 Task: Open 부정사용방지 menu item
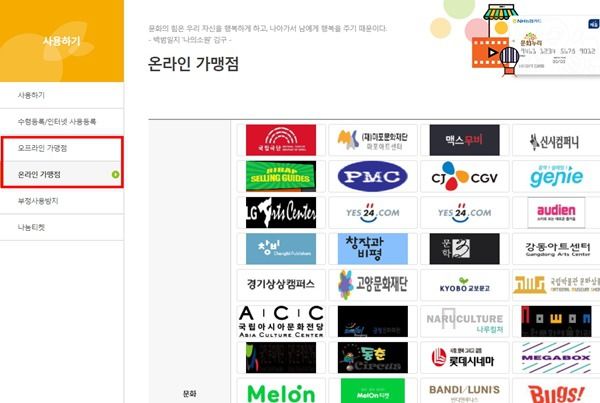click(x=62, y=201)
